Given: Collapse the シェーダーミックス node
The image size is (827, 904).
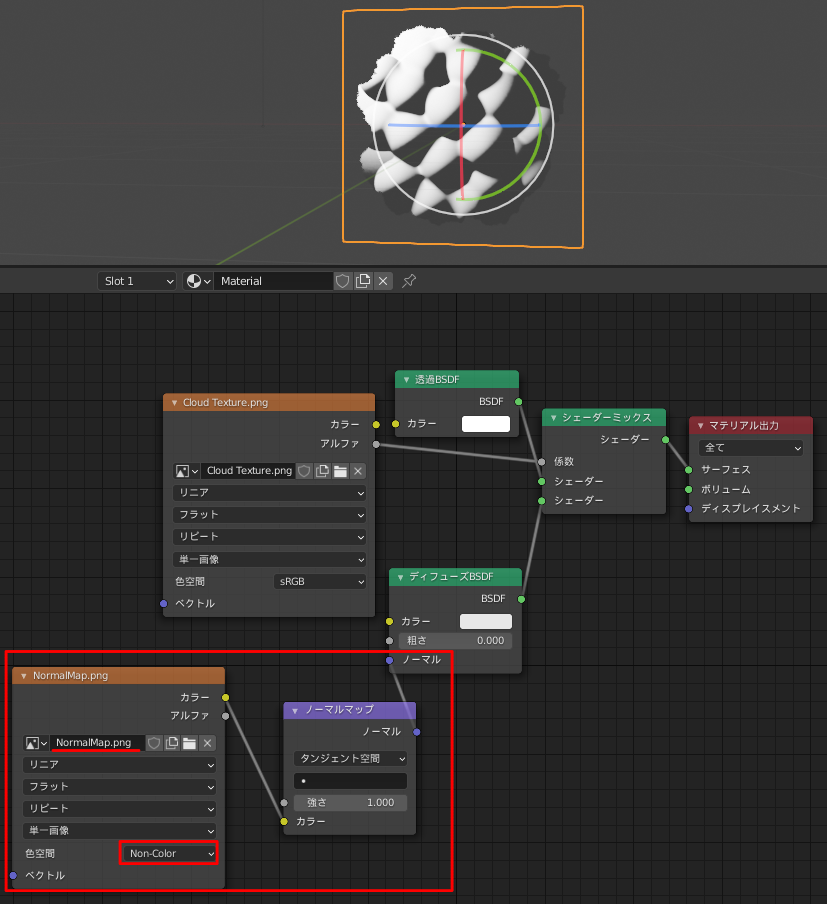Looking at the screenshot, I should coord(553,417).
